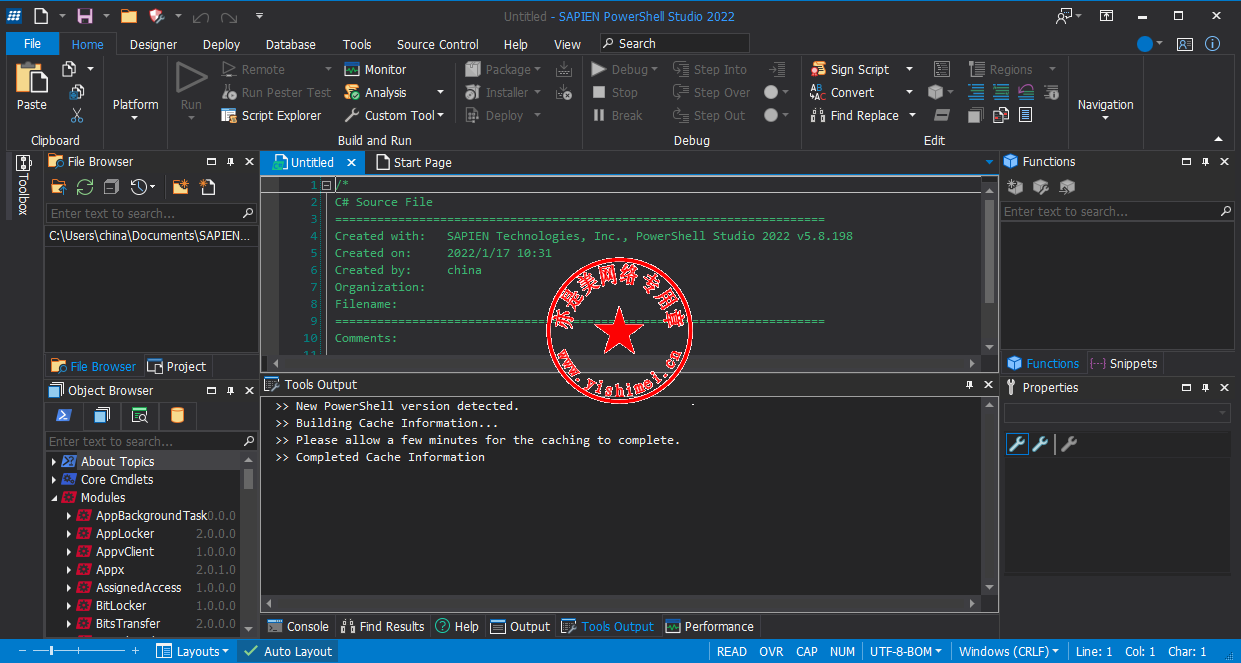Click the undo arrow in title bar
Image resolution: width=1241 pixels, height=663 pixels.
coord(201,16)
